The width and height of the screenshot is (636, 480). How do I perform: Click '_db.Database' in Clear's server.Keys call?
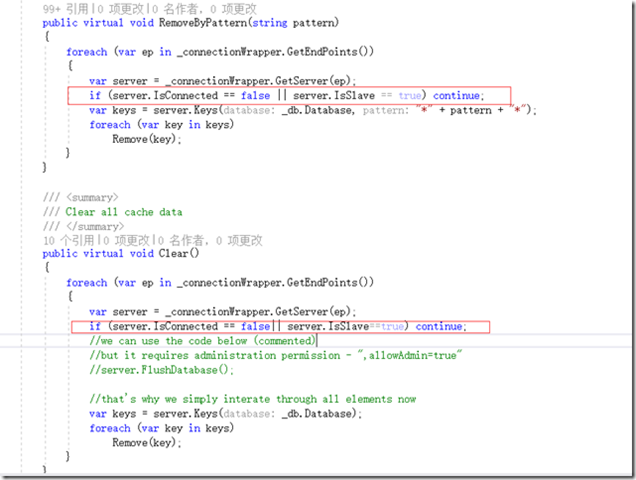pos(316,414)
